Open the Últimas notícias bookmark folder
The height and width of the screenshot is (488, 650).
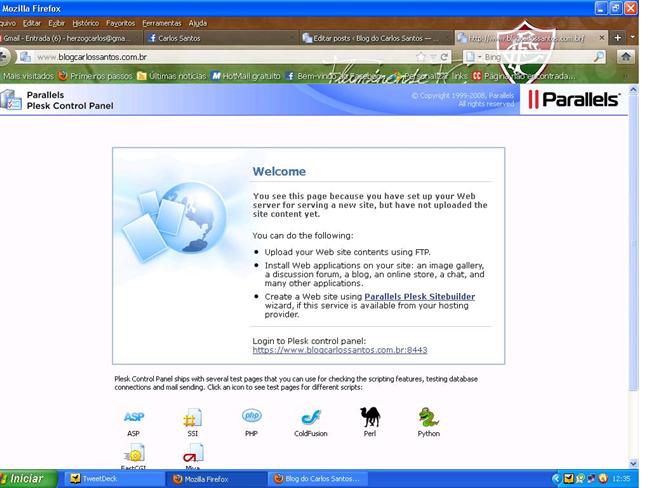point(172,76)
